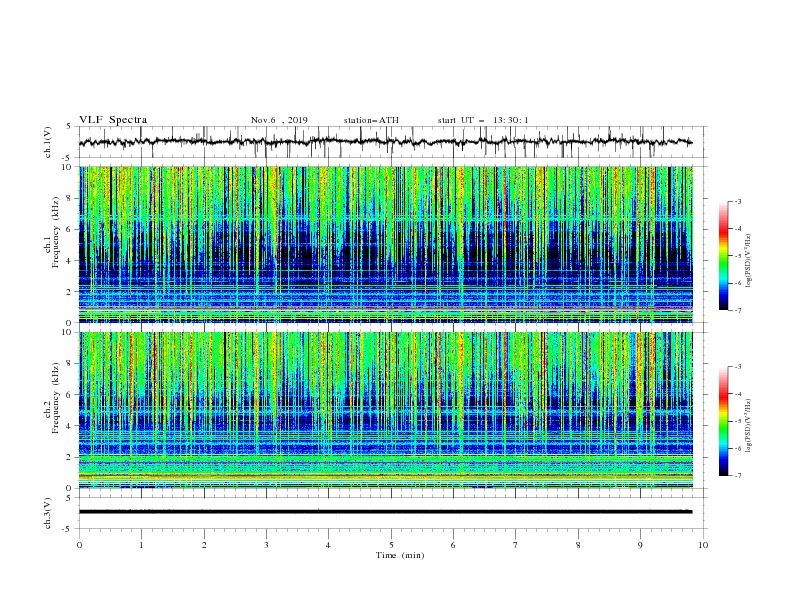The image size is (792, 612).
Task: Click the "-3" label on ch.2 colorbar
Action: [x=737, y=367]
